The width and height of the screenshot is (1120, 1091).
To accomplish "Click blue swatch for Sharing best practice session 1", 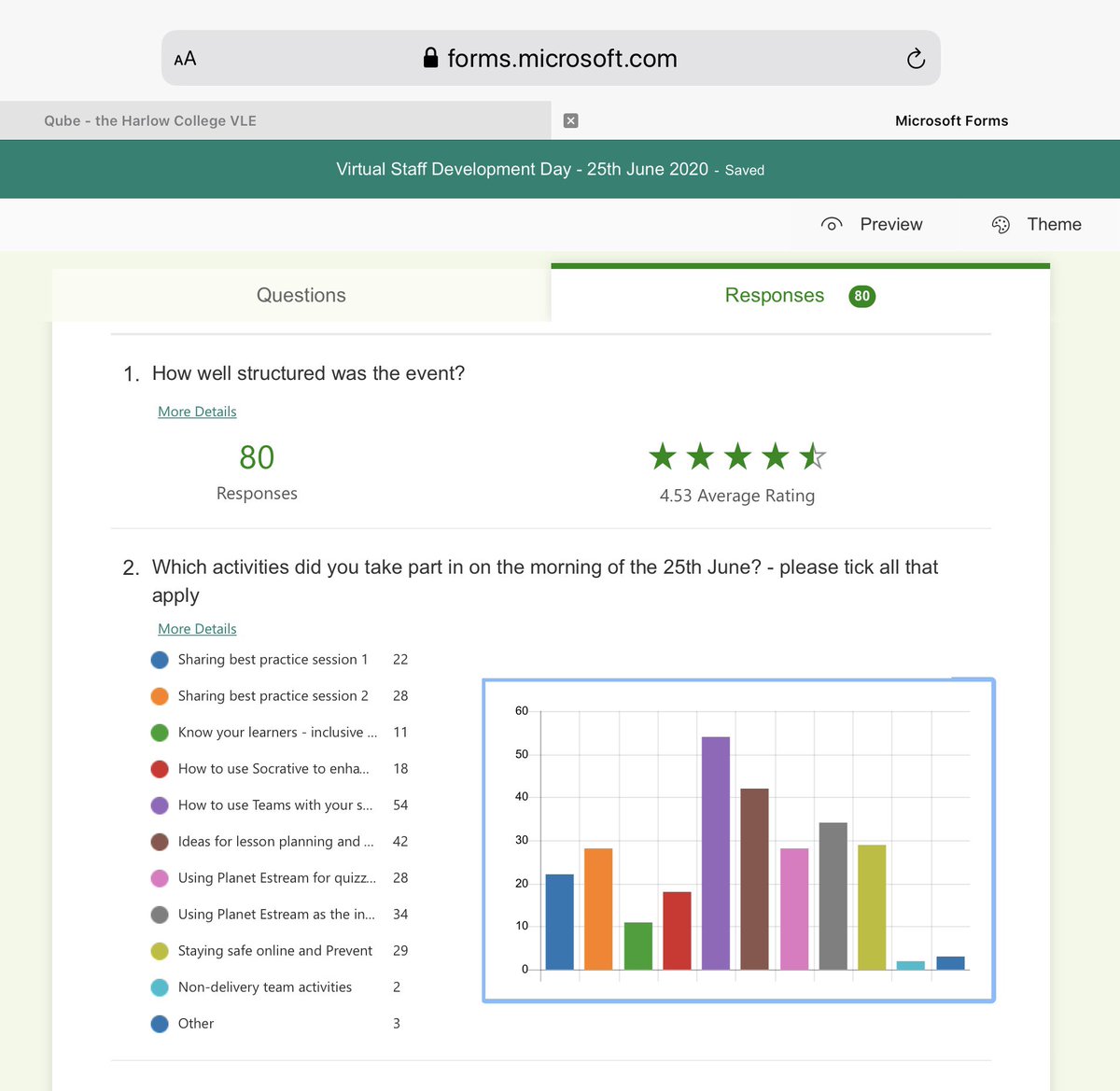I will pyautogui.click(x=160, y=660).
